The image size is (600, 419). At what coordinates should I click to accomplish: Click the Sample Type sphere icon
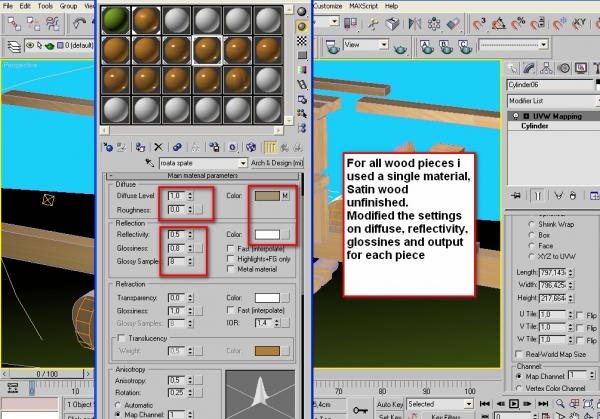(302, 11)
